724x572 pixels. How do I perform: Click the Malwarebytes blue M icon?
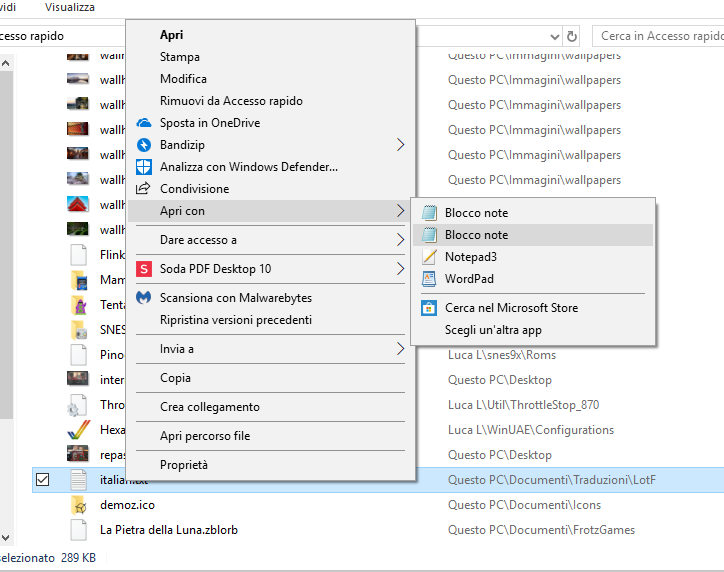144,298
